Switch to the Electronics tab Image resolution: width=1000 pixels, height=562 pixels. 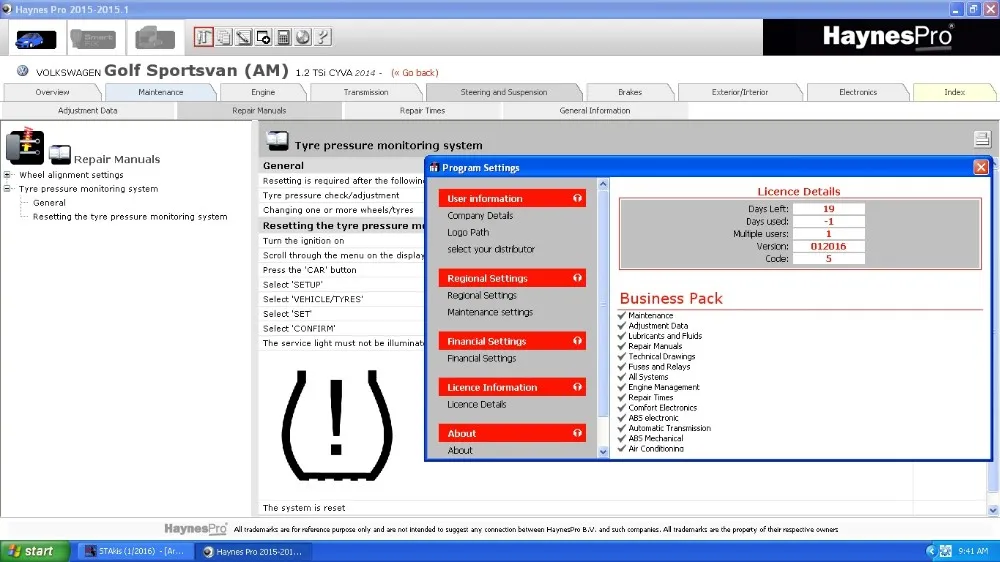(x=858, y=92)
